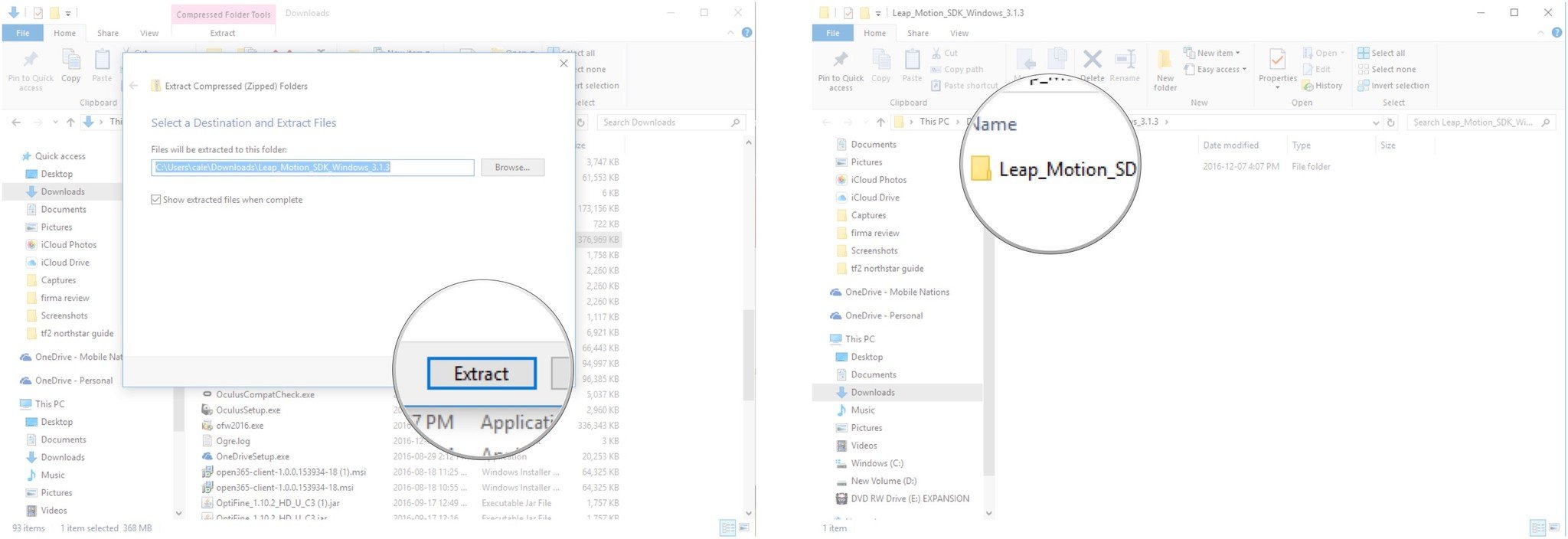Viewport: 1568px width, 539px height.
Task: Open the File menu in the Leap_Motion window
Action: tap(833, 33)
